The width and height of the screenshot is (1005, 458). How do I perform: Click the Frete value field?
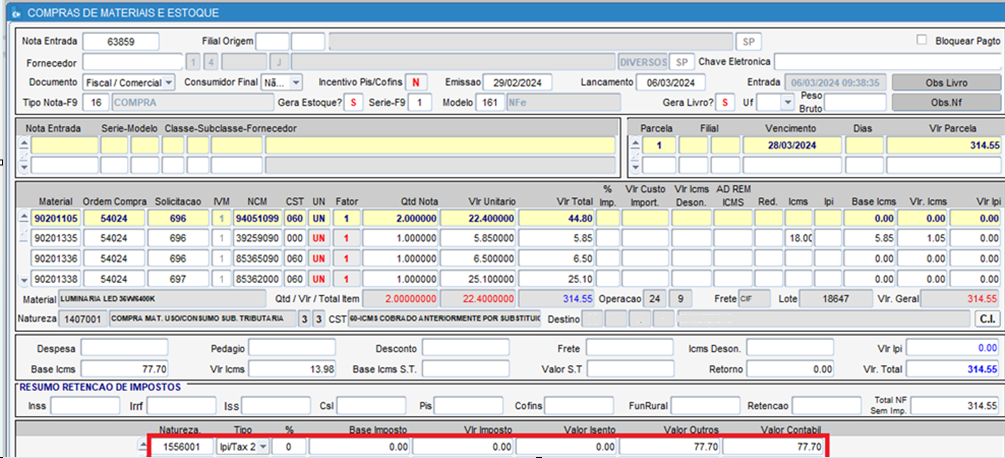click(x=630, y=348)
